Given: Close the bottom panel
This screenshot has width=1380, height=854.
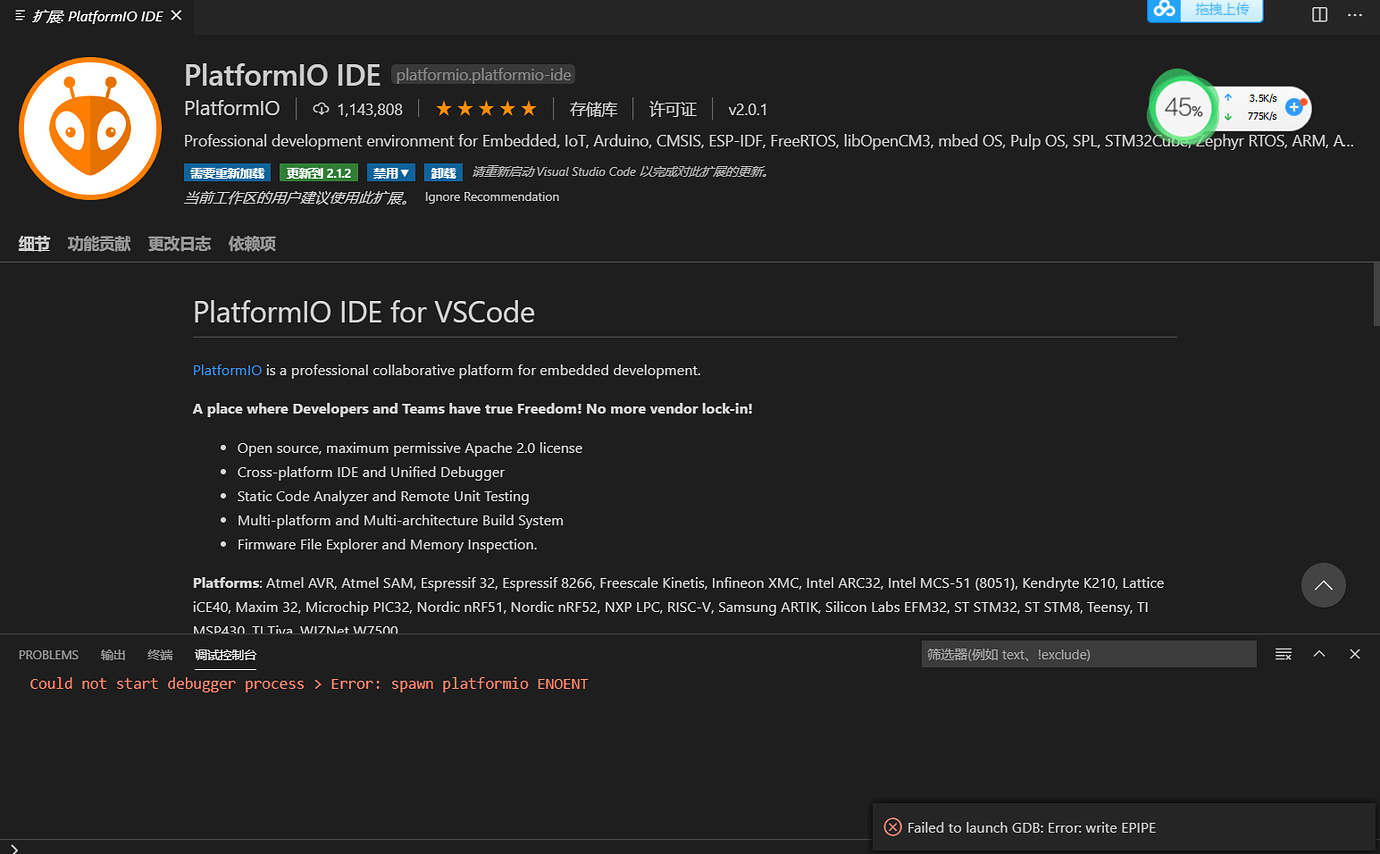Looking at the screenshot, I should point(1355,654).
